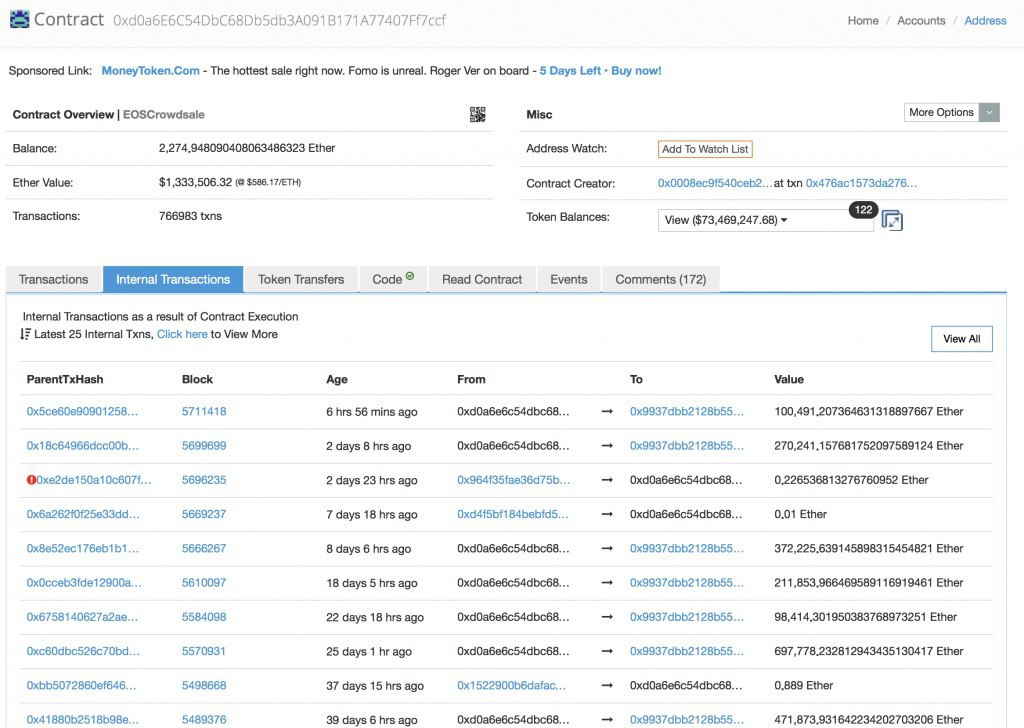Click the 122 token count badge
The height and width of the screenshot is (728, 1024).
pyautogui.click(x=863, y=210)
